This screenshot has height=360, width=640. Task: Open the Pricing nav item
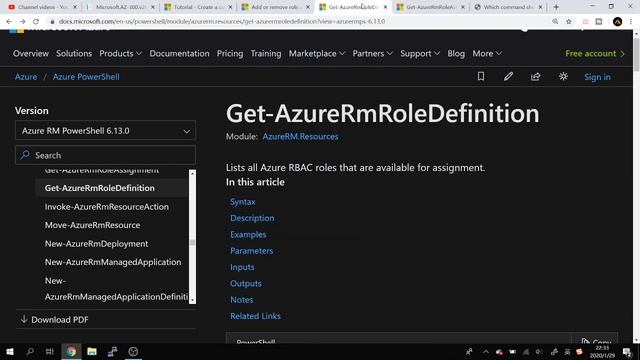[230, 53]
